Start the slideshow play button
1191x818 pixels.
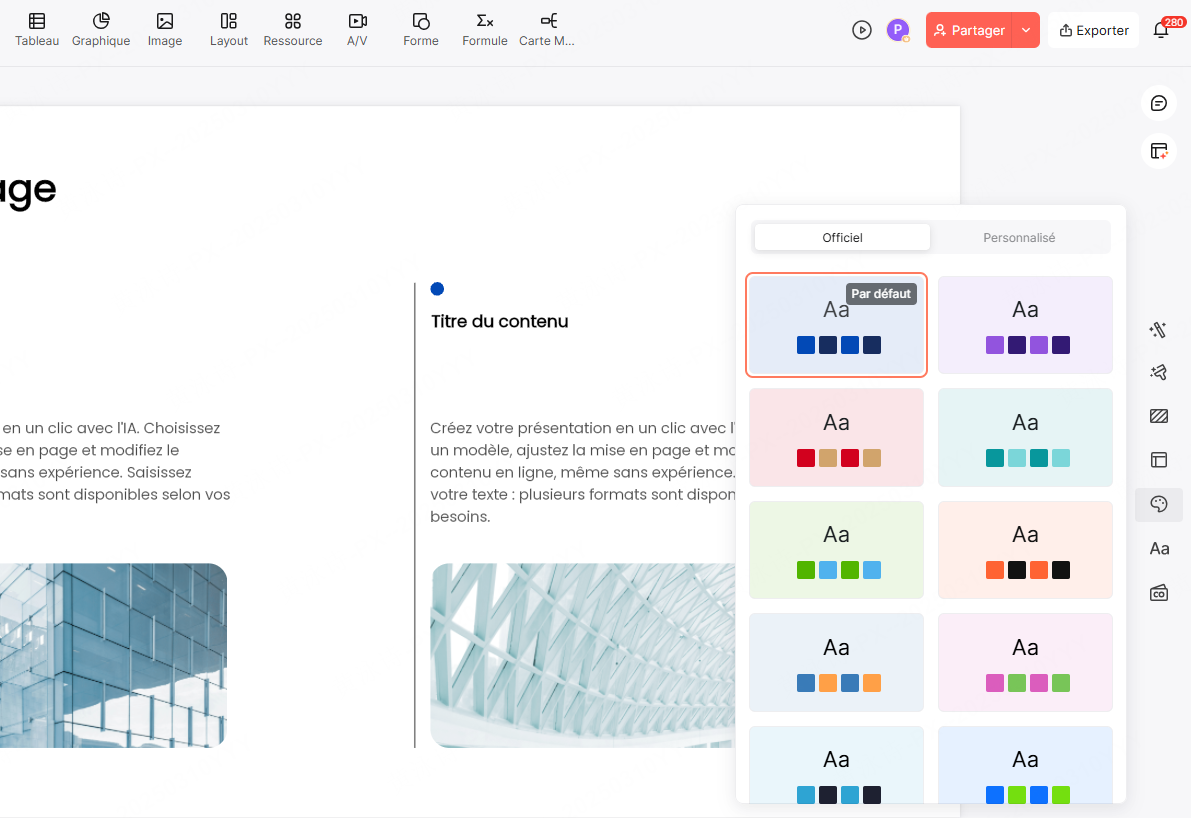pos(862,30)
